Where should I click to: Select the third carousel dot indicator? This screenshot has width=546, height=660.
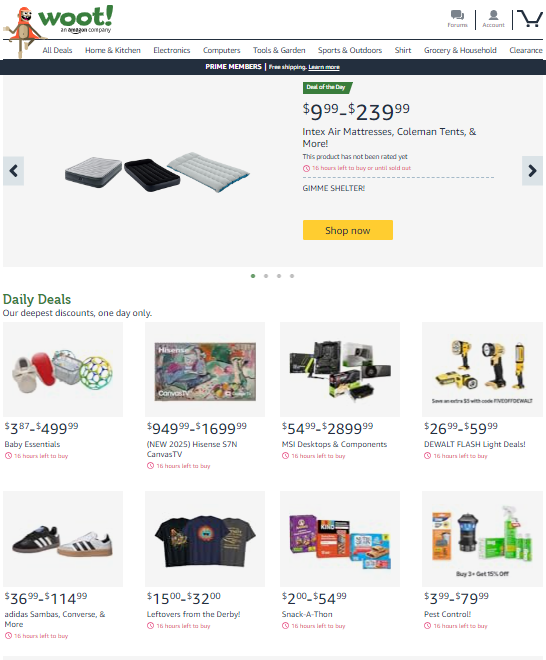279,276
